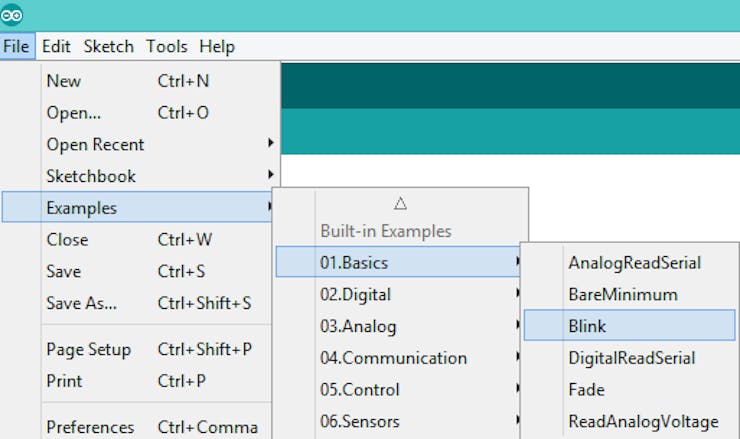Click the scroll-up triangle above Built-in Examples
Viewport: 740px width, 439px height.
point(400,203)
